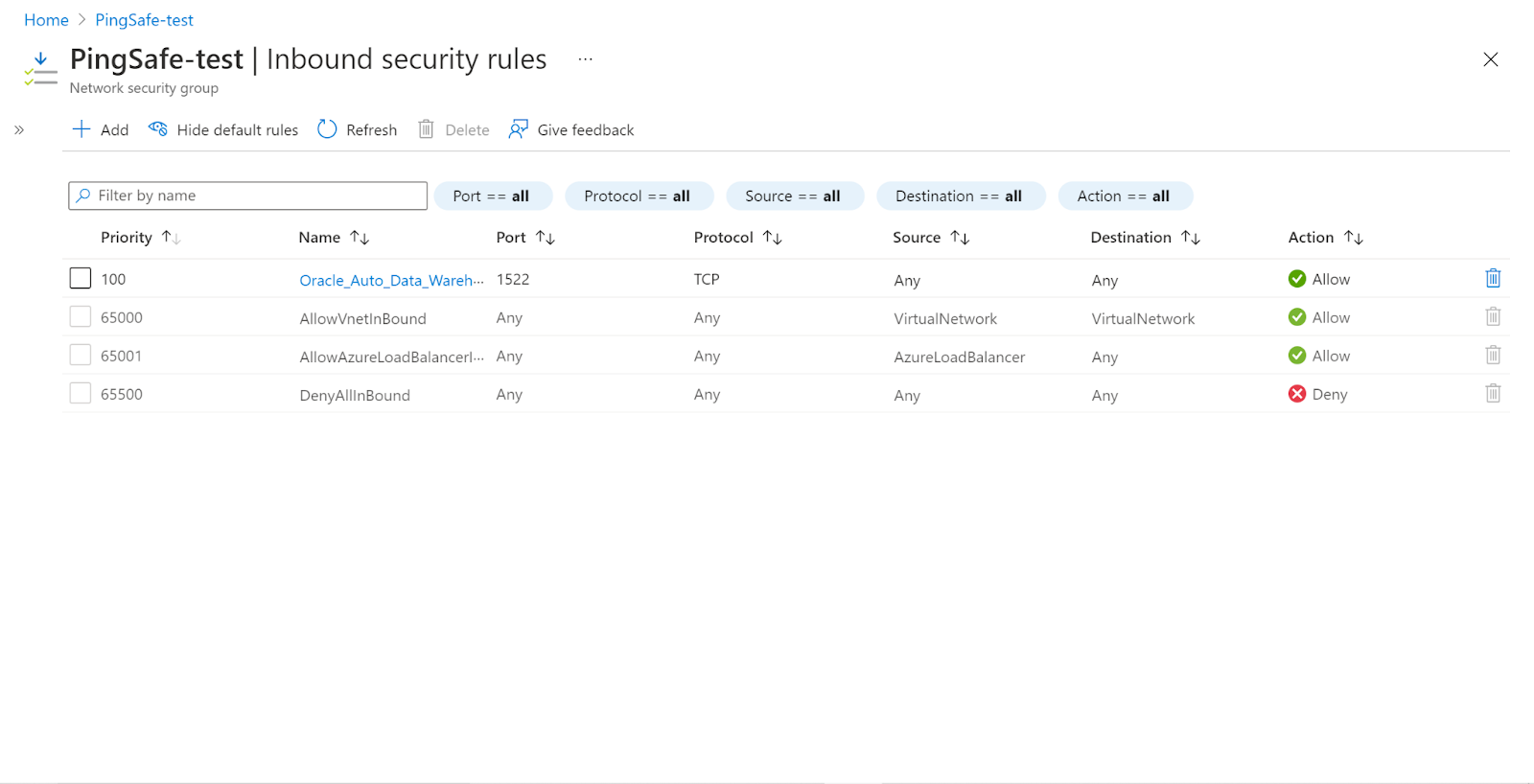Viewport: 1534px width, 784px height.
Task: Click the Give feedback person icon
Action: [519, 129]
